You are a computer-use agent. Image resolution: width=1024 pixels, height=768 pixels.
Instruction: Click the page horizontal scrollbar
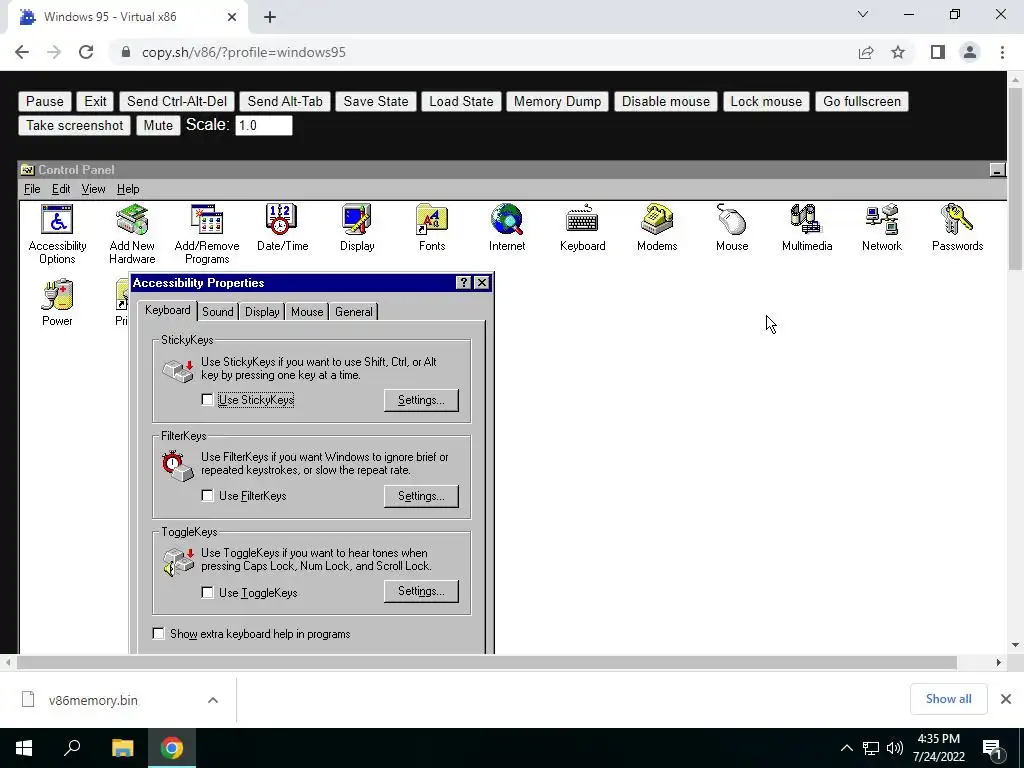click(x=487, y=662)
